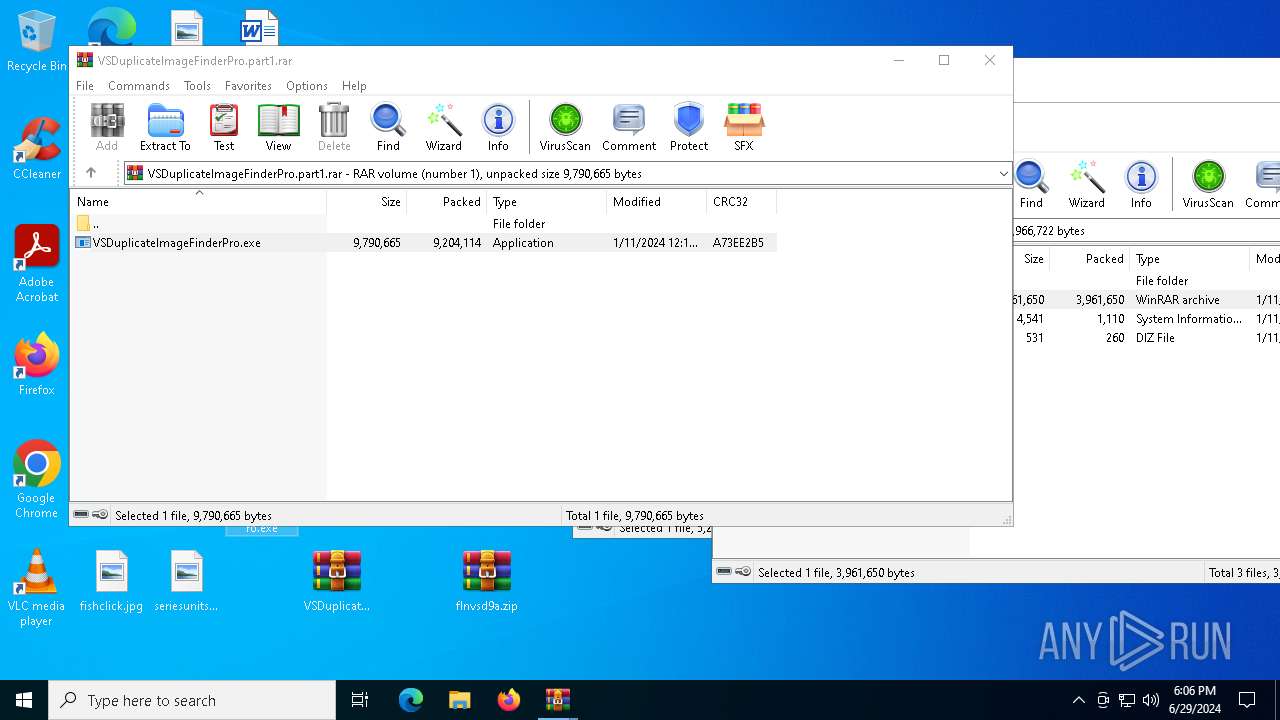Open the Help menu
1280x720 pixels.
pyautogui.click(x=354, y=86)
